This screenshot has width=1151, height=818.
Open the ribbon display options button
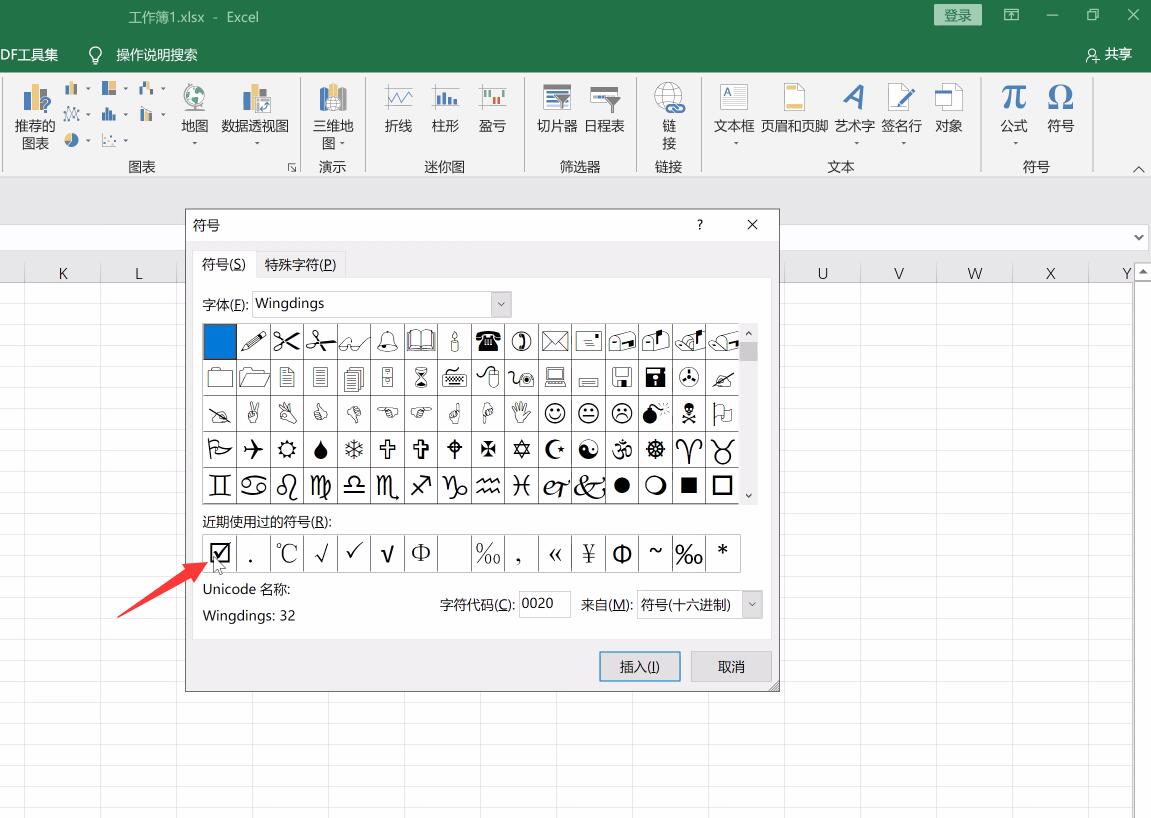(1012, 15)
